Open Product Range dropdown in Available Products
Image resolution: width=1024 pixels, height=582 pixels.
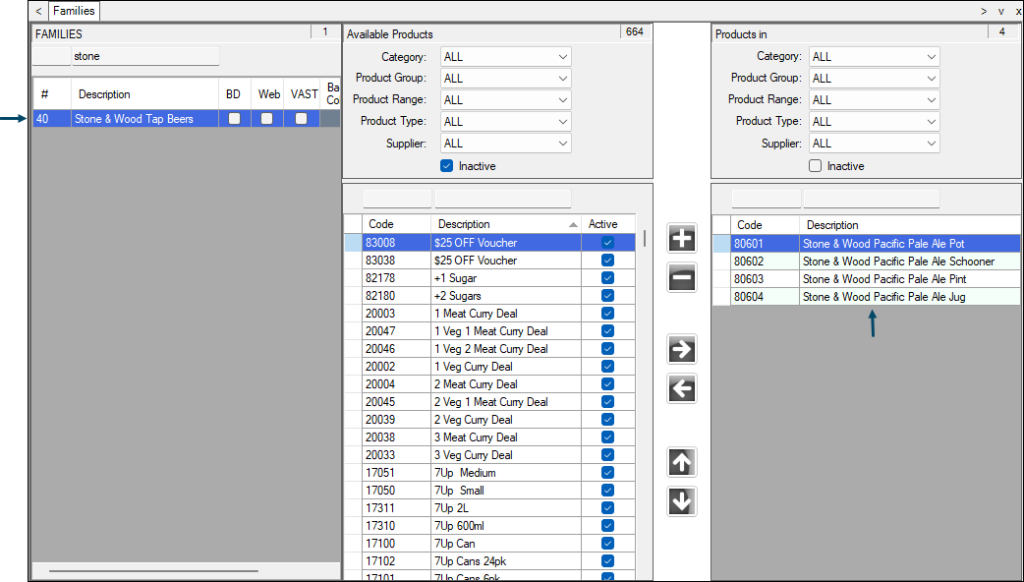pyautogui.click(x=506, y=100)
